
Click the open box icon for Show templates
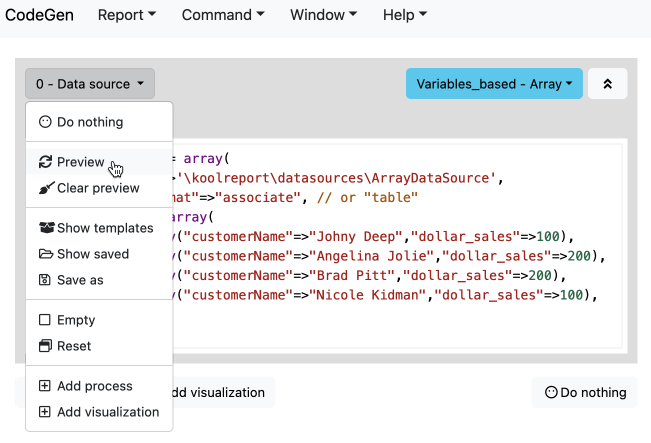pyautogui.click(x=46, y=228)
